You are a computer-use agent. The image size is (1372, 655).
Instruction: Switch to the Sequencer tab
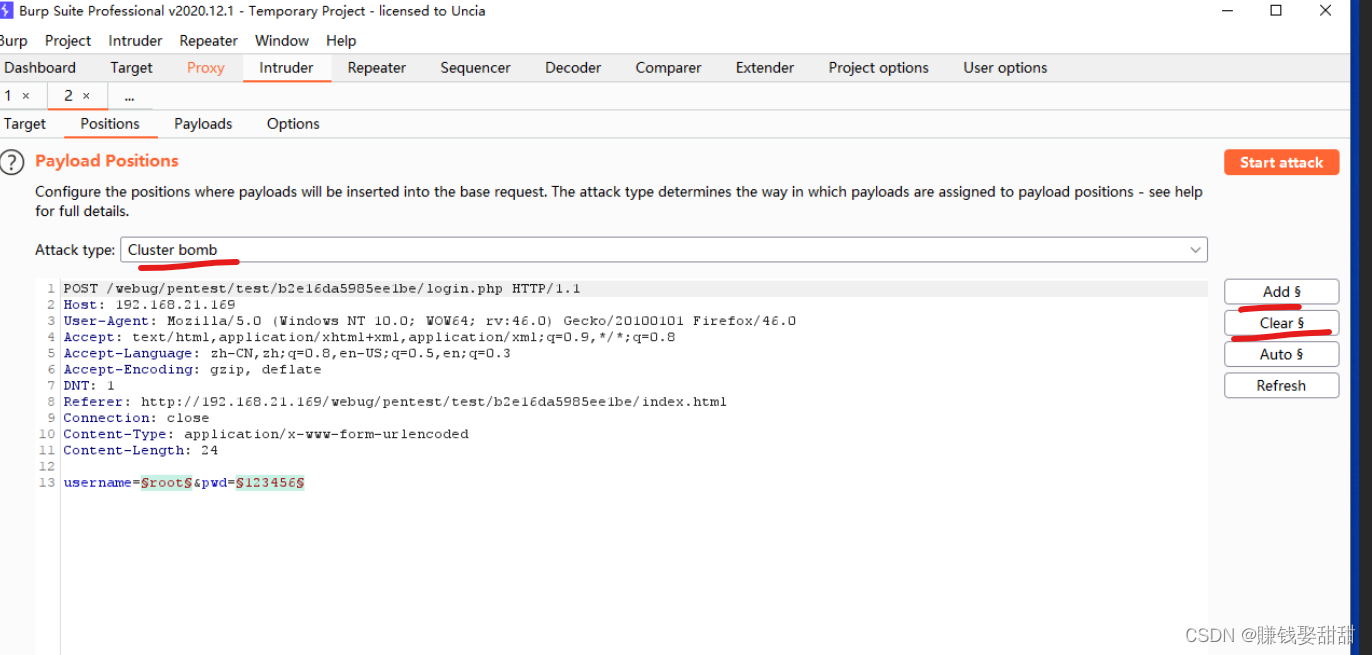(x=475, y=68)
